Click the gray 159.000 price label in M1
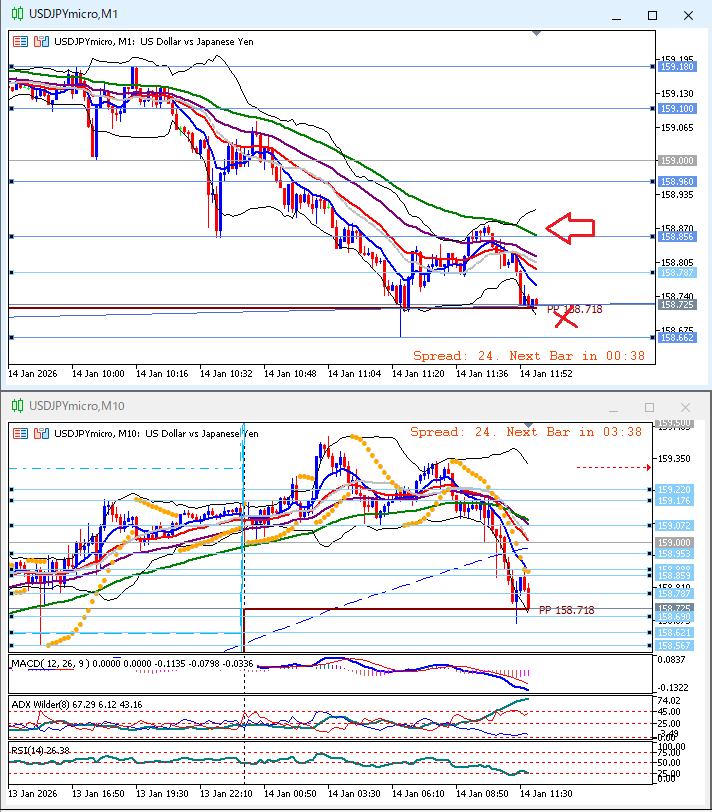 677,160
